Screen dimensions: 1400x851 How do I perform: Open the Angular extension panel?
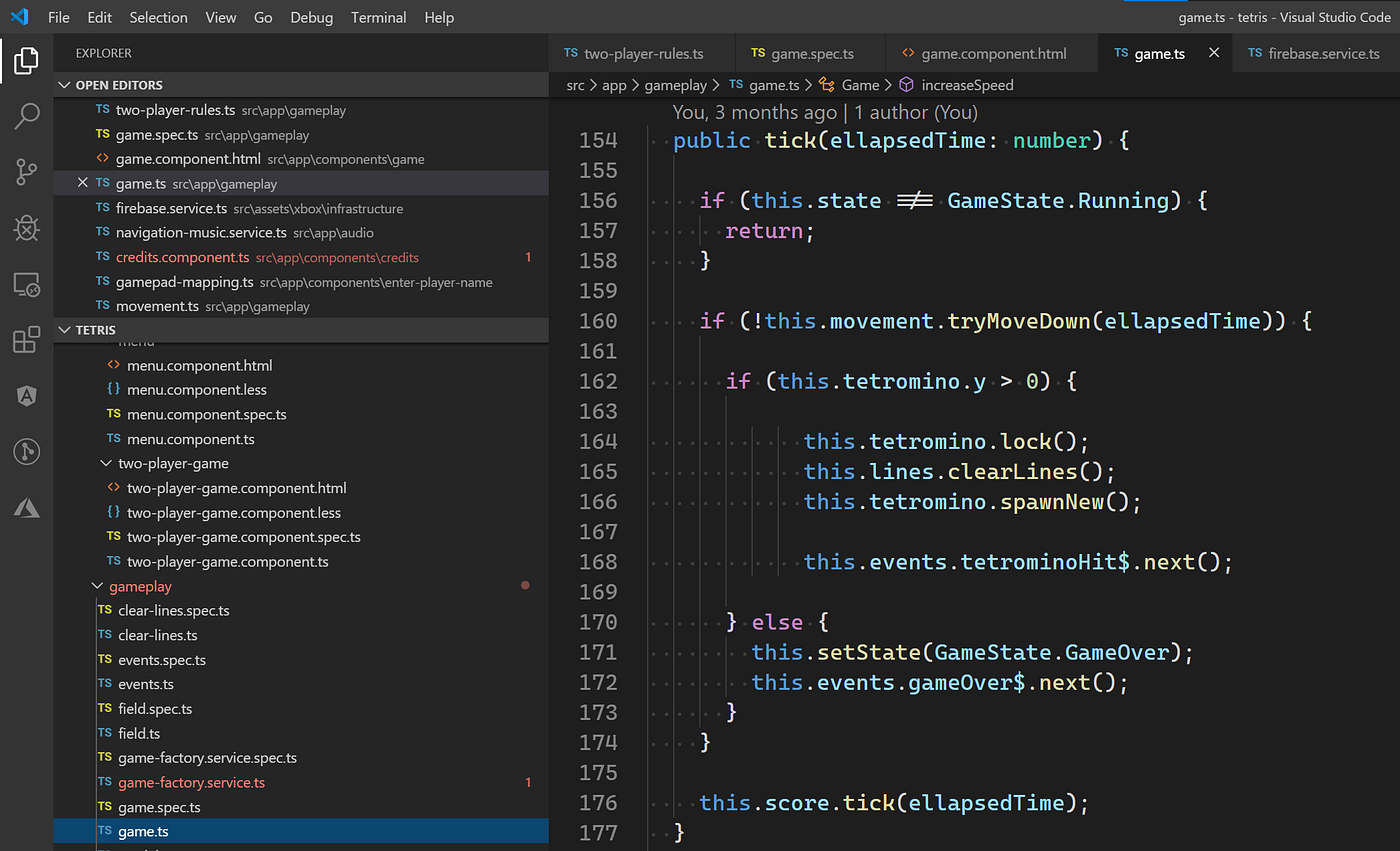pyautogui.click(x=26, y=395)
